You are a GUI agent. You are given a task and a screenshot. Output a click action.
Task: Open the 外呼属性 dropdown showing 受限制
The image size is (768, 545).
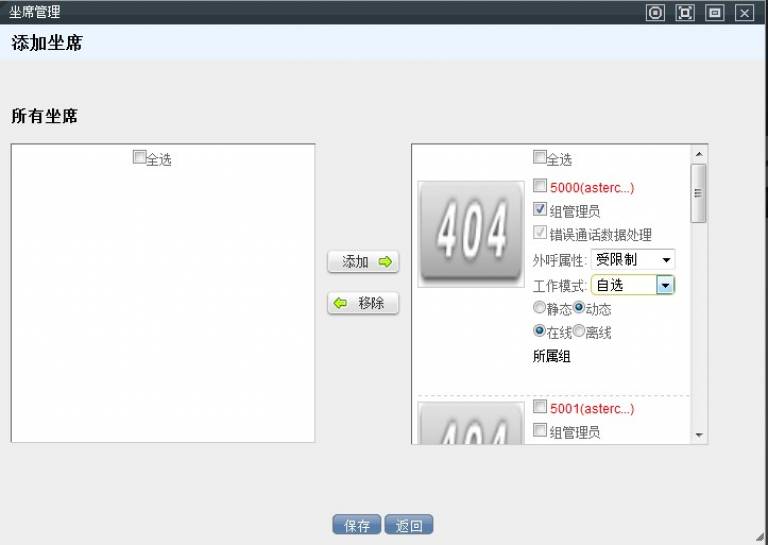pos(633,260)
